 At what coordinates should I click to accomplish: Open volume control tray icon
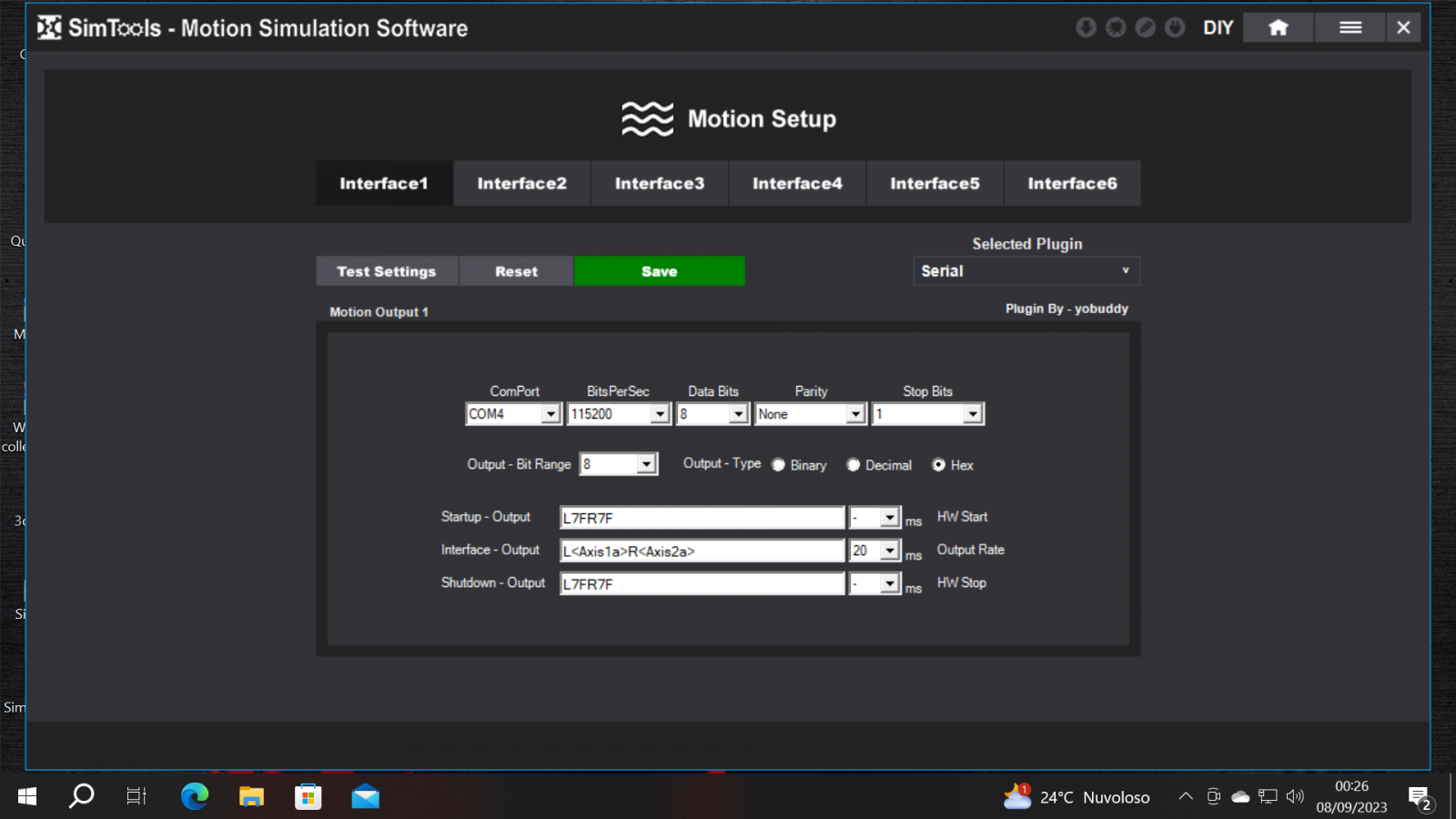(x=1295, y=796)
